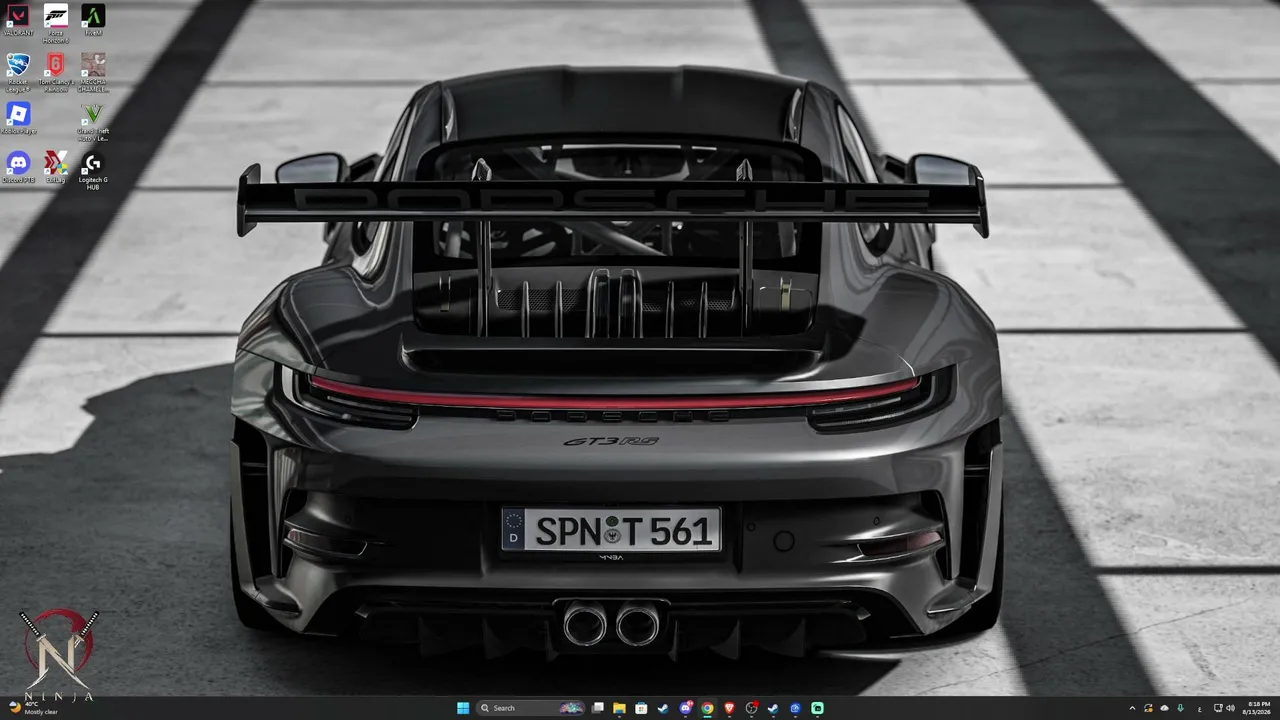This screenshot has height=720, width=1280.
Task: Switch to Google Chrome on the taskbar
Action: point(708,708)
